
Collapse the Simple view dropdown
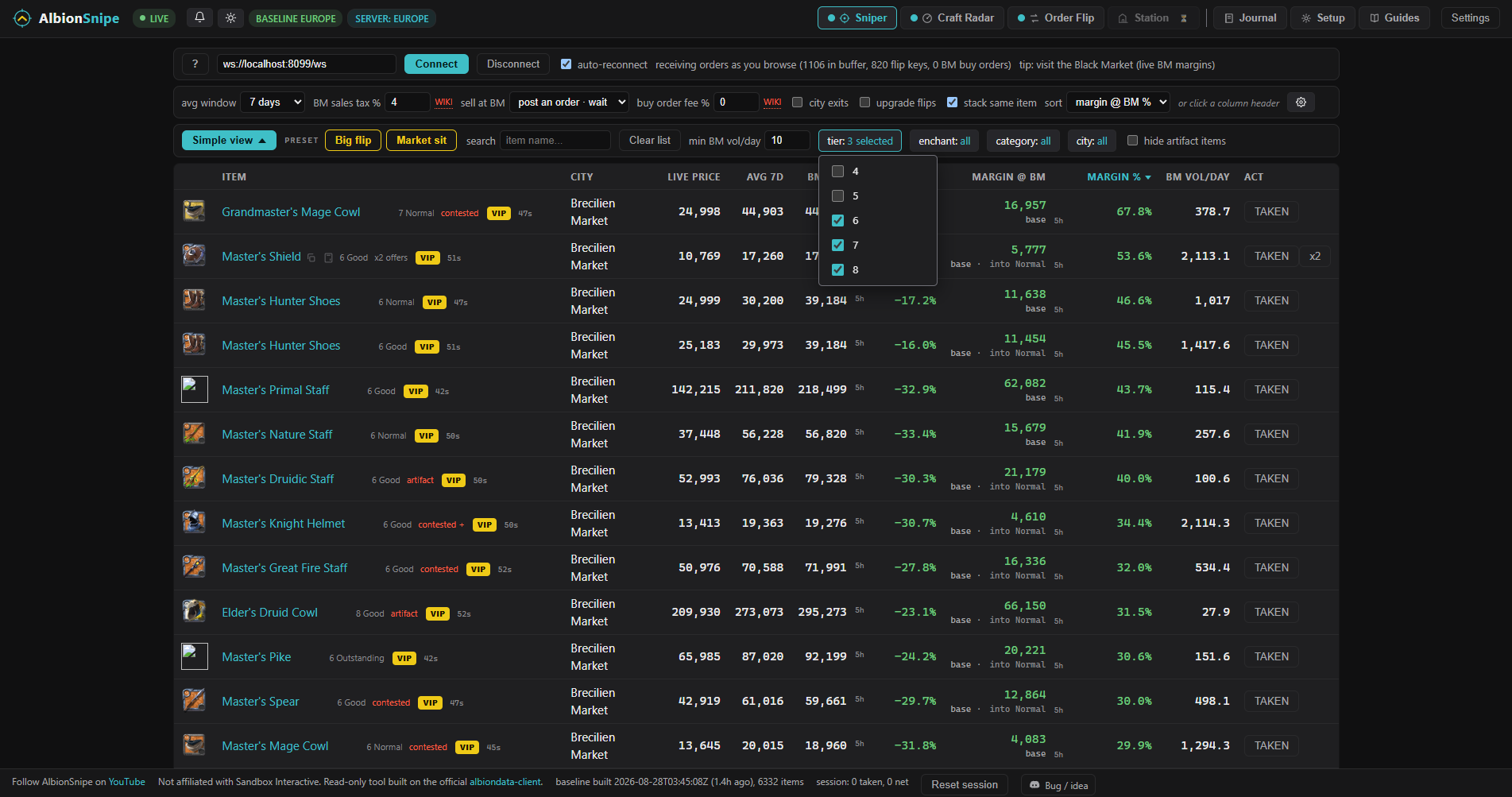229,141
